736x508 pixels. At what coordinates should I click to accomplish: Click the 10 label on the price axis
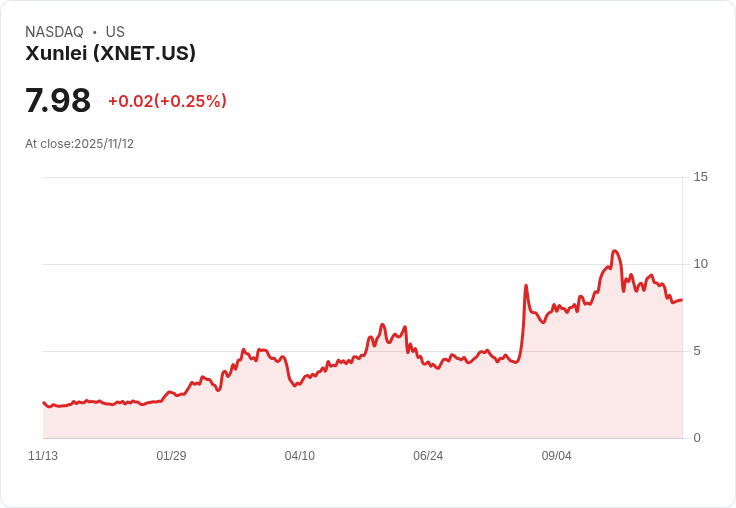pyautogui.click(x=700, y=264)
